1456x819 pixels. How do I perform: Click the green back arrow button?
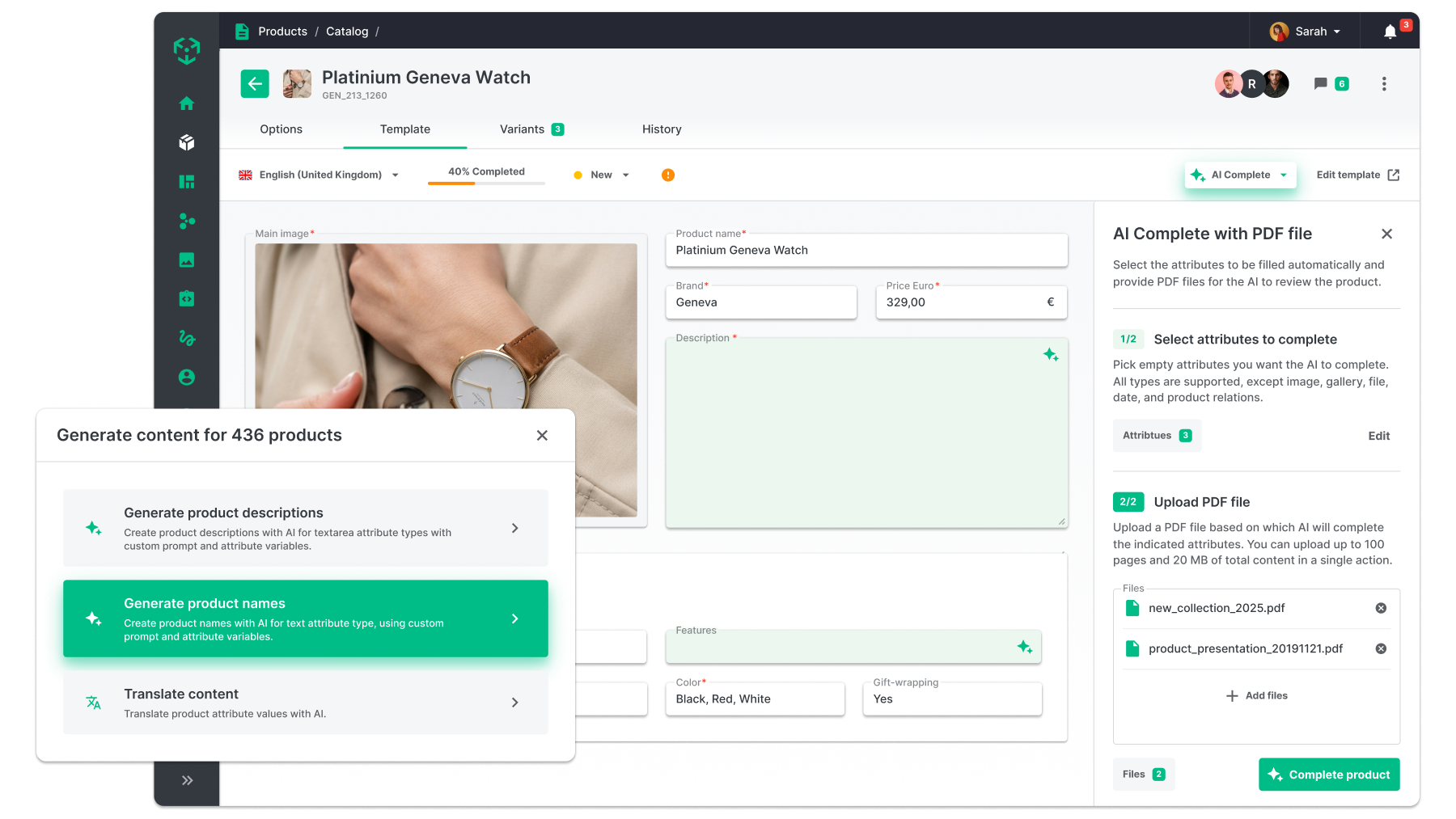point(255,83)
